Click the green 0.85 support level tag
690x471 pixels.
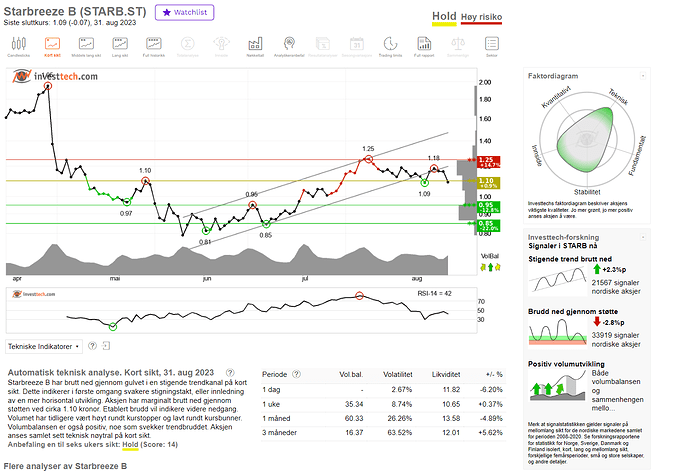click(x=488, y=226)
